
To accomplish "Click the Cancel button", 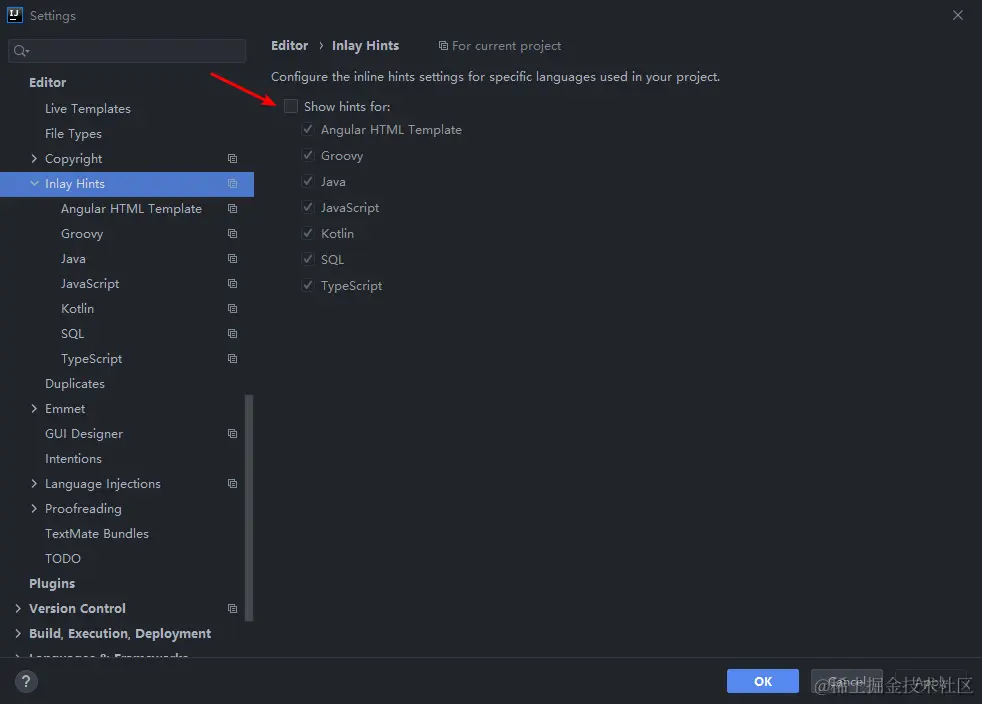I will coord(847,681).
